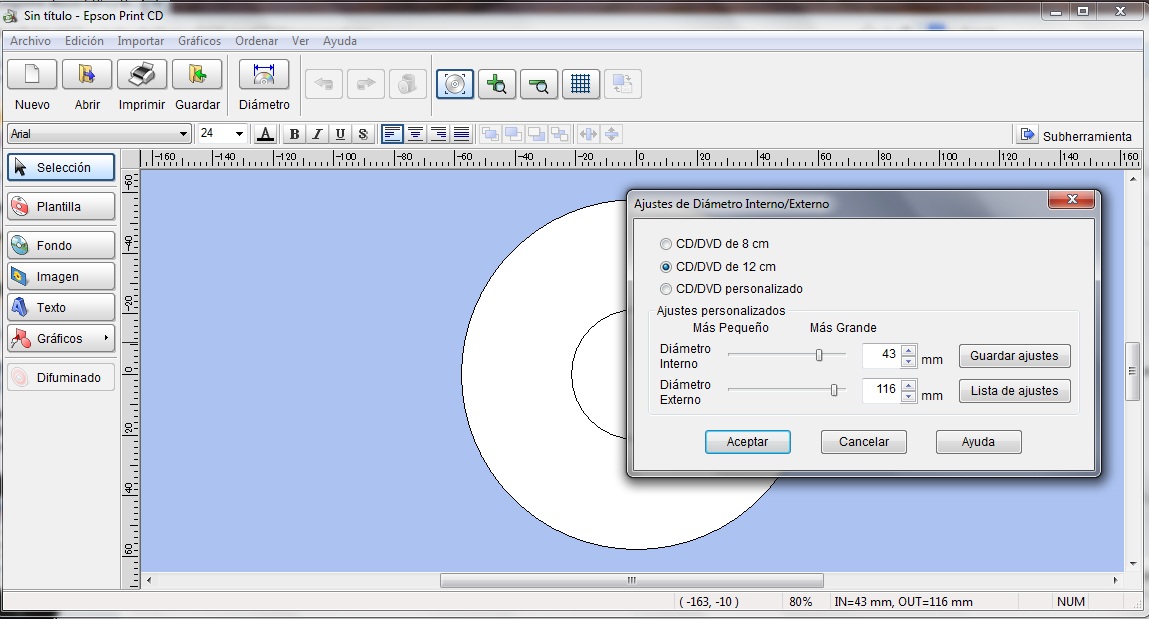Click Lista de ajustes button
The height and width of the screenshot is (619, 1149).
point(1014,391)
